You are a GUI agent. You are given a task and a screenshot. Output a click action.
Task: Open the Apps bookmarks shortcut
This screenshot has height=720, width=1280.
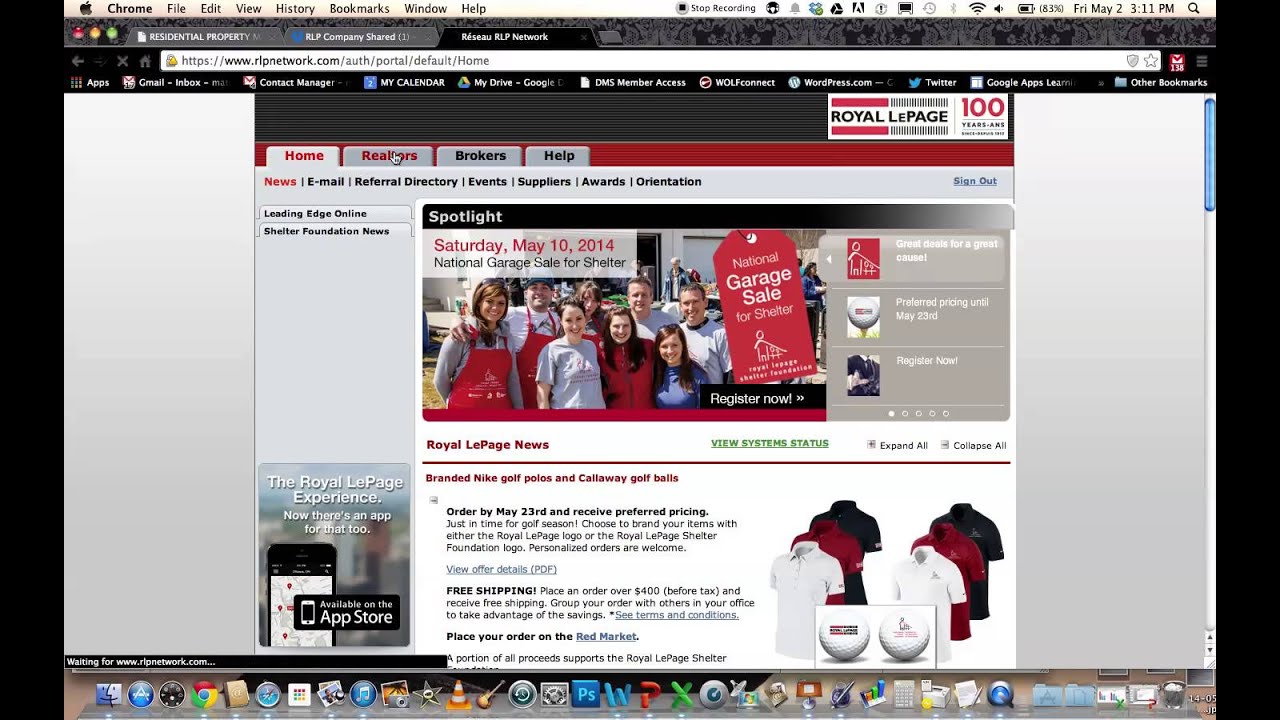tap(90, 83)
